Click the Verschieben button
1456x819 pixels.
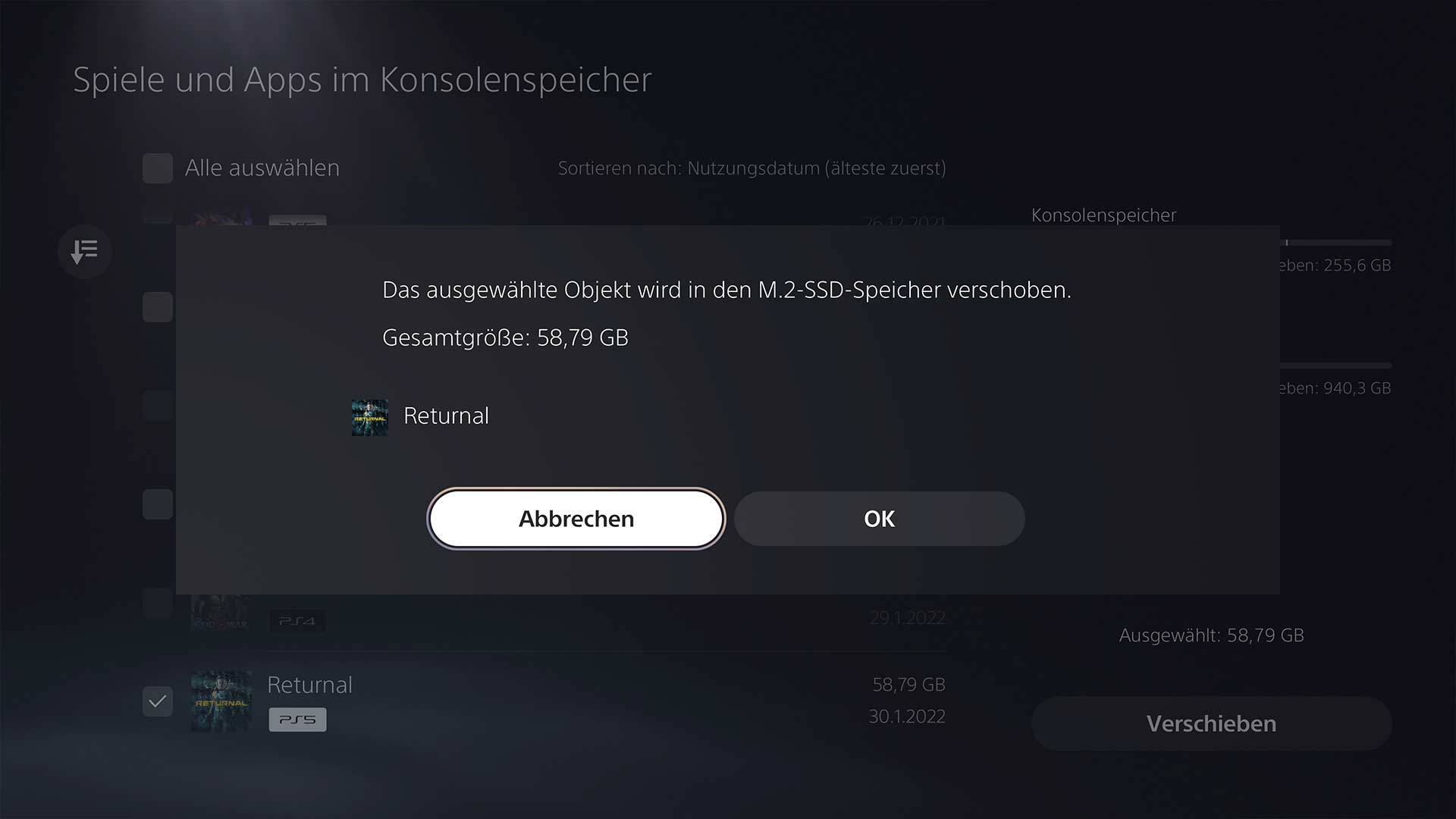click(x=1211, y=723)
